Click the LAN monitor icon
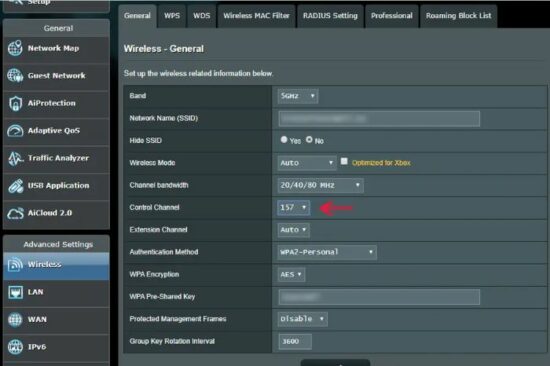550x366 pixels. pos(15,292)
